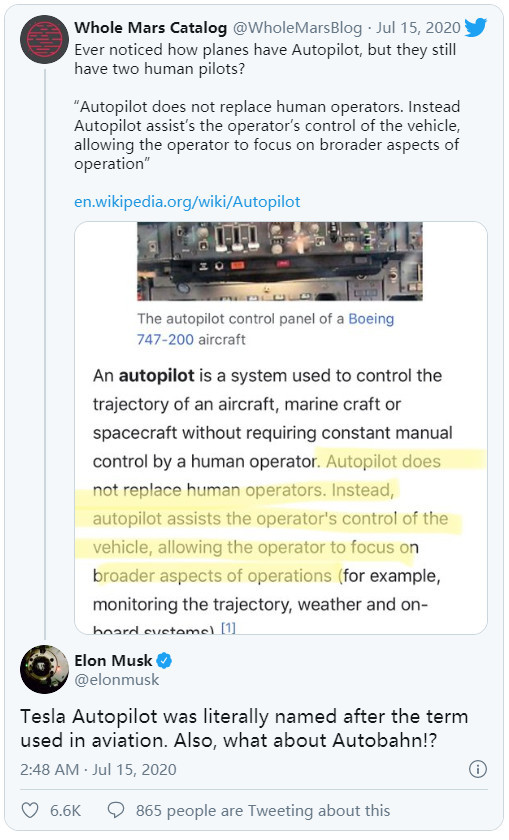Viewport: 509px width, 840px height.
Task: Click the reply speech bubble icon
Action: pyautogui.click(x=116, y=810)
